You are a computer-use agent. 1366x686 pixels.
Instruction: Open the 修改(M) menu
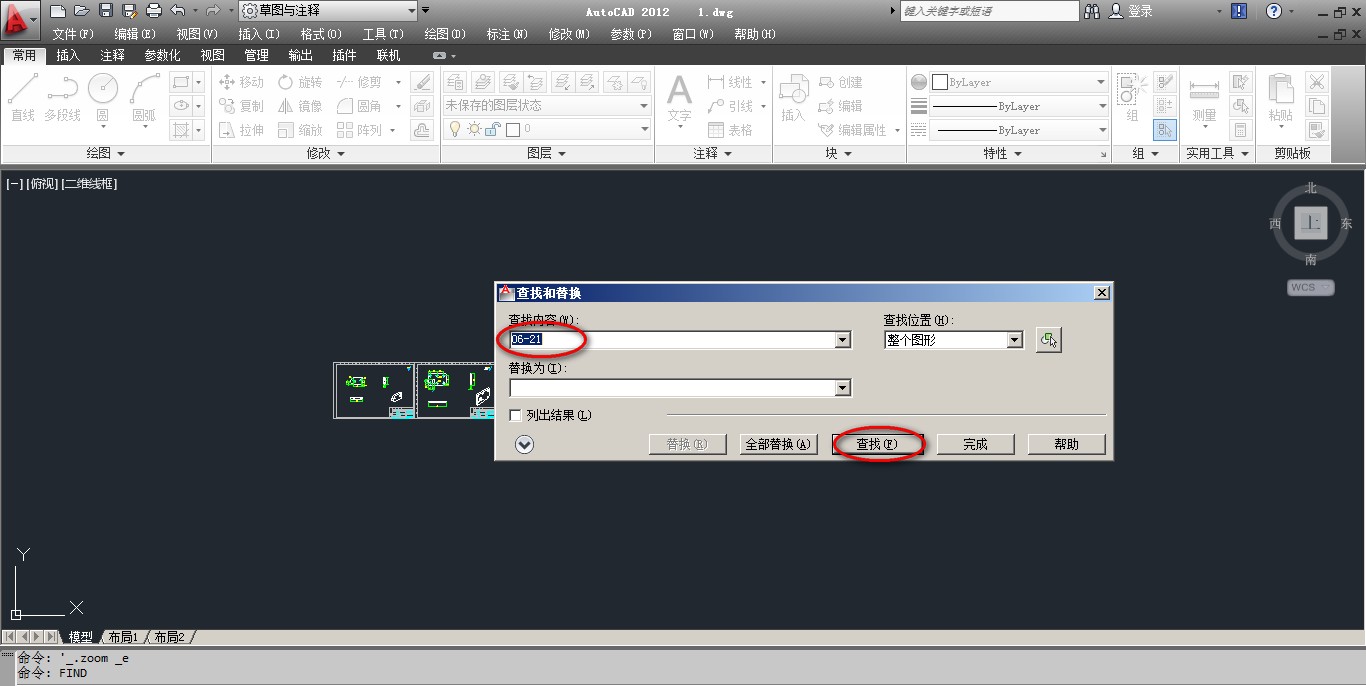(x=567, y=33)
